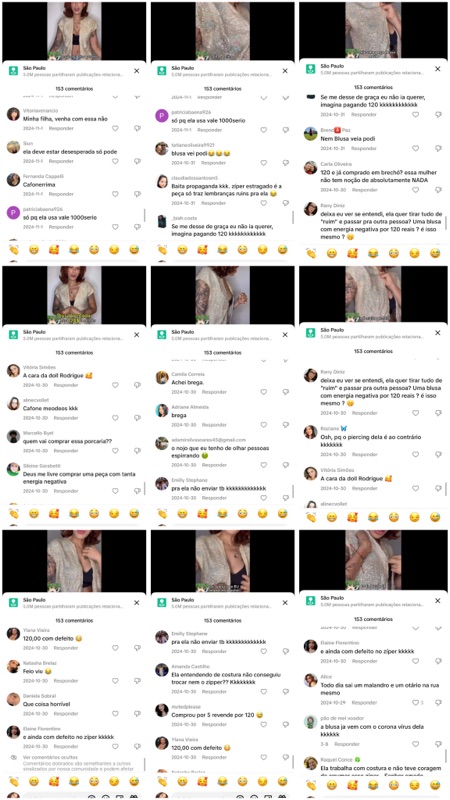Image resolution: width=450 pixels, height=800 pixels.
Task: Dislike Fernanda Cappelli's 'Cafonerrima' comment
Action: pos(137,194)
